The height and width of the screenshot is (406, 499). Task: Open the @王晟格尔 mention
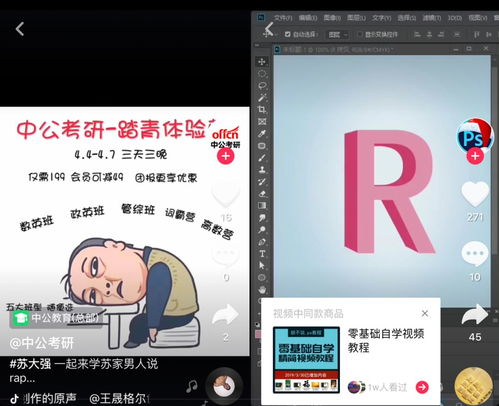(x=119, y=398)
